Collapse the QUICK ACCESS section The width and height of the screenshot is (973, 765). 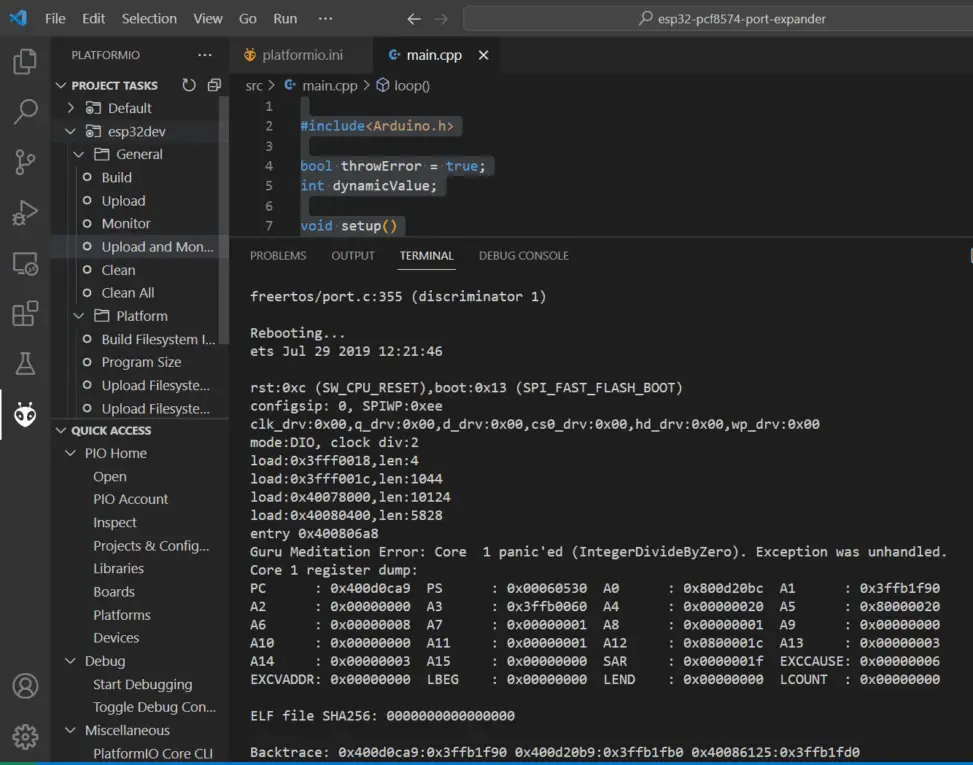(61, 431)
